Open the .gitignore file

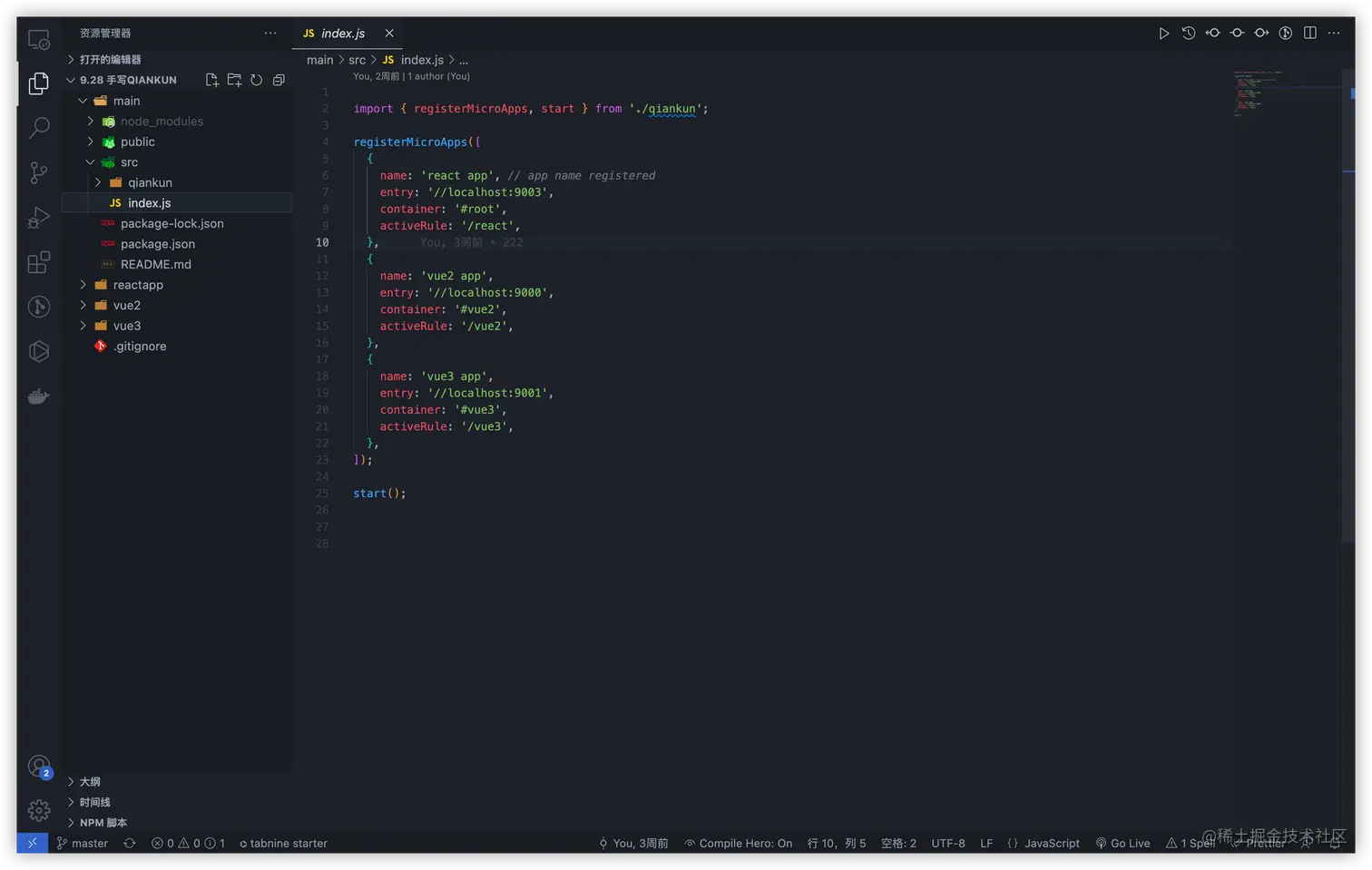pos(177,347)
